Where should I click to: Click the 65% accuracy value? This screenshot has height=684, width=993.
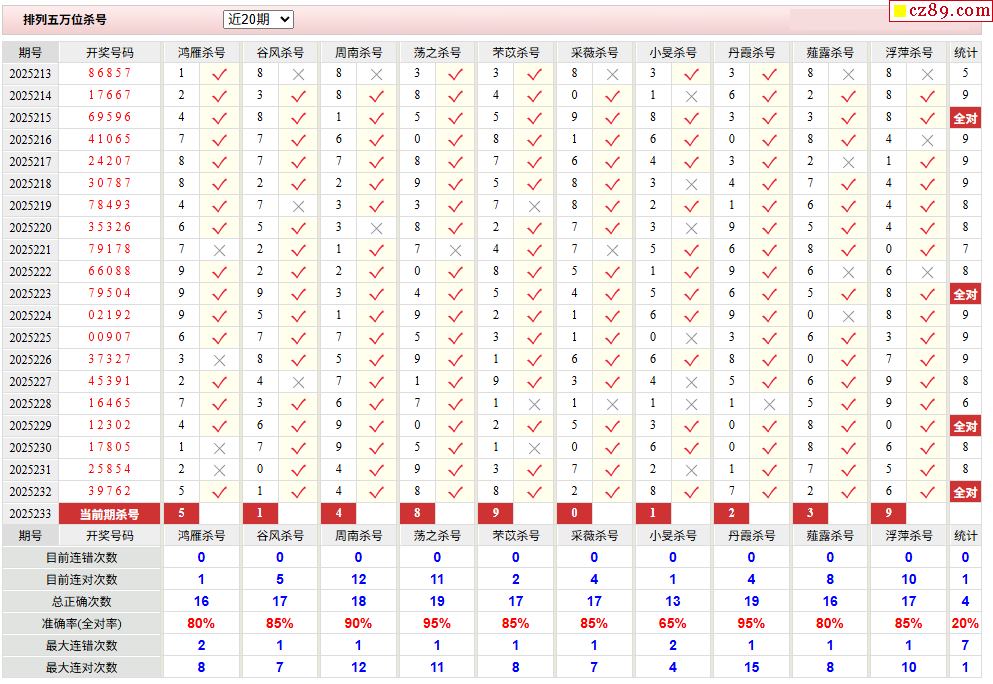click(x=673, y=623)
